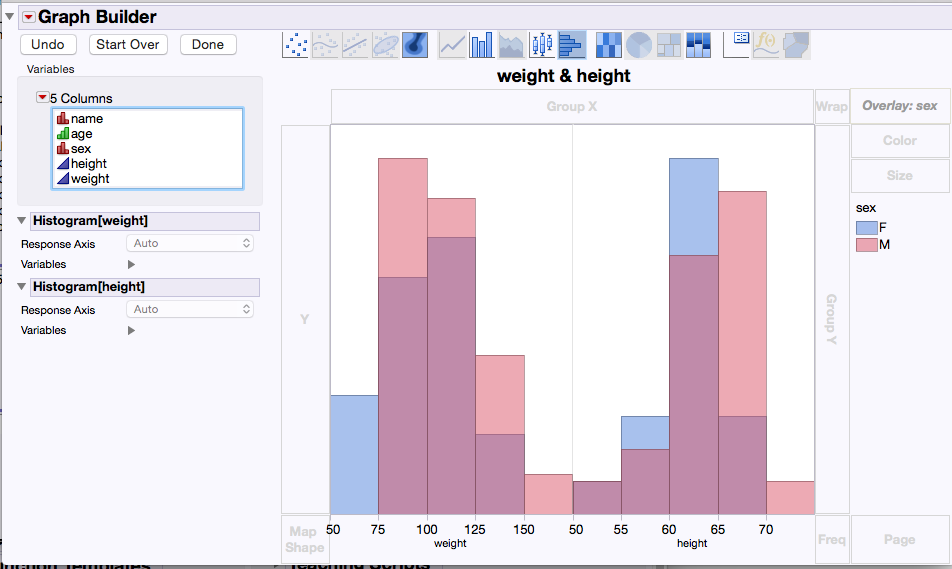Select the Smoother element icon

pos(325,45)
